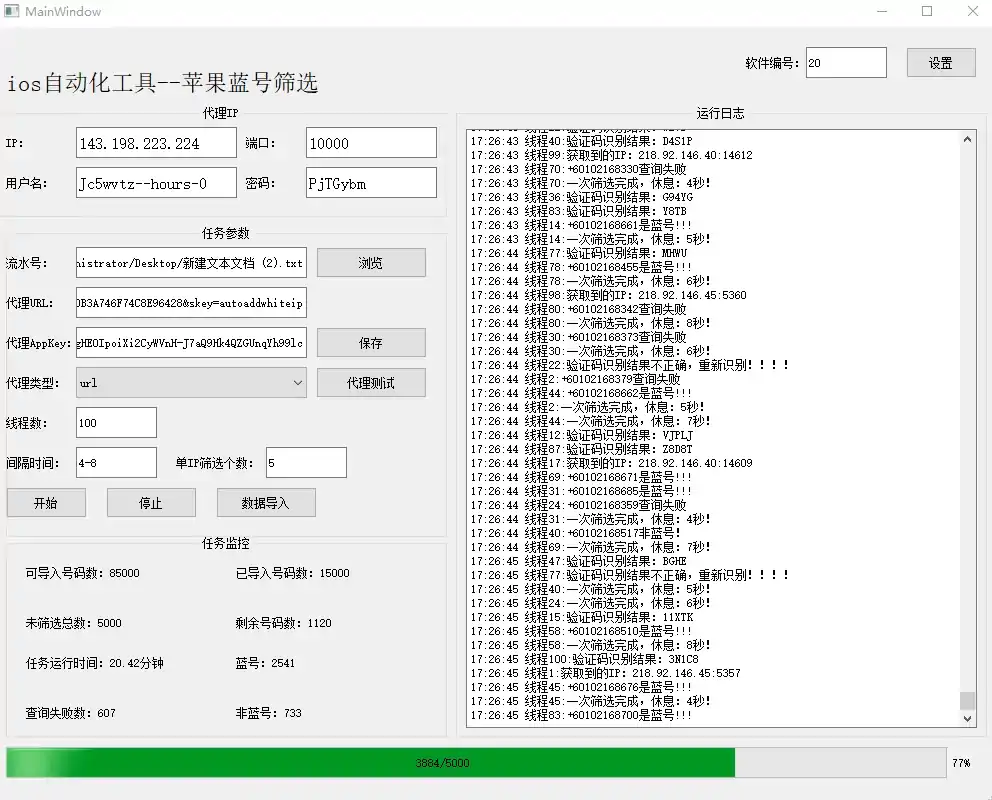992x800 pixels.
Task: Click the 设置 settings button
Action: tap(941, 63)
